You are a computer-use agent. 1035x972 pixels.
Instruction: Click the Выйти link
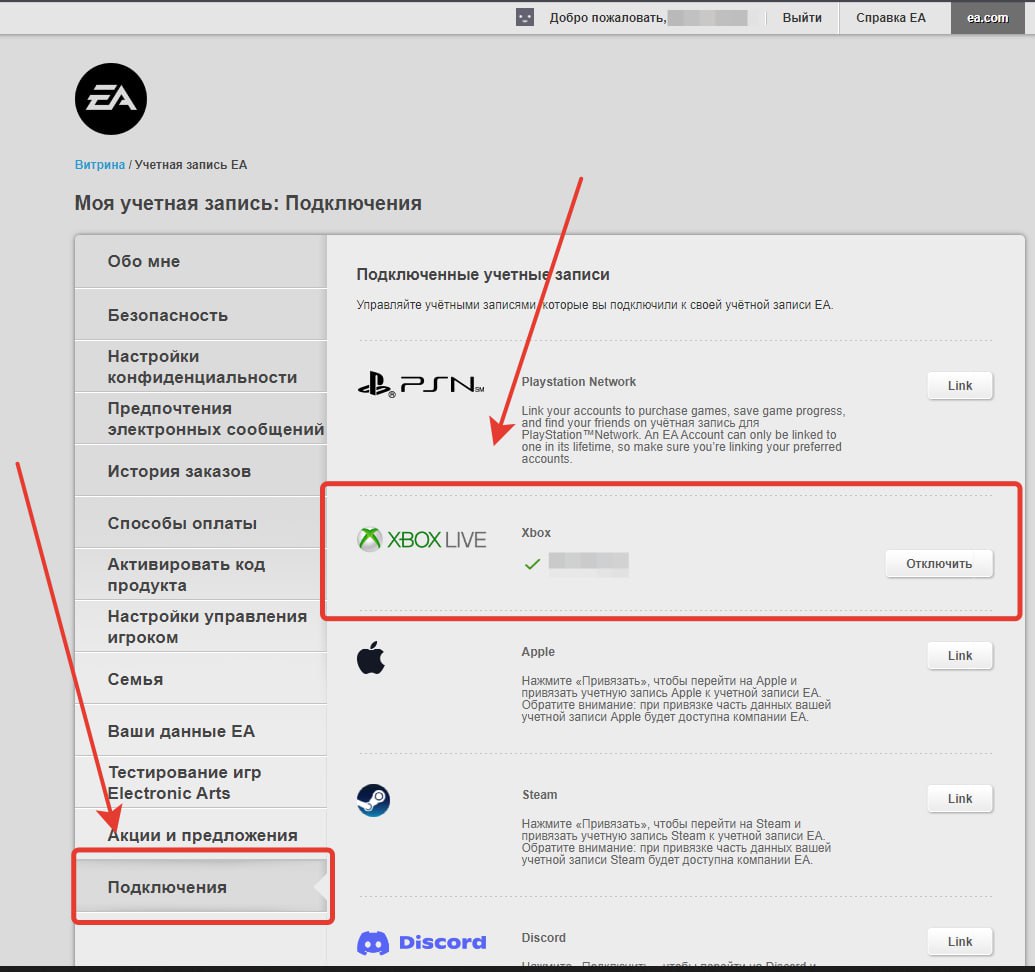click(x=802, y=18)
